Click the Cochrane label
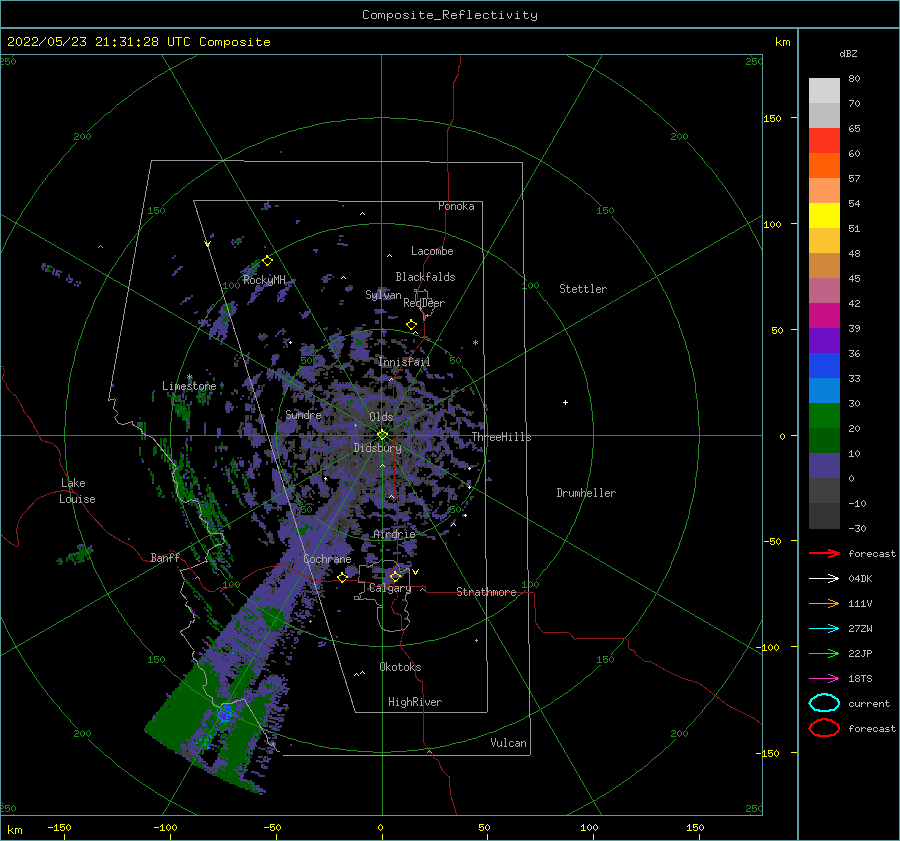The image size is (900, 841). click(327, 559)
